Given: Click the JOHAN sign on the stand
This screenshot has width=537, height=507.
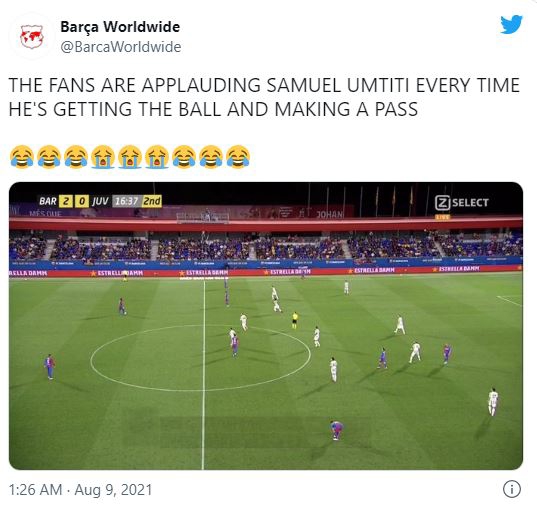Looking at the screenshot, I should click(x=329, y=214).
